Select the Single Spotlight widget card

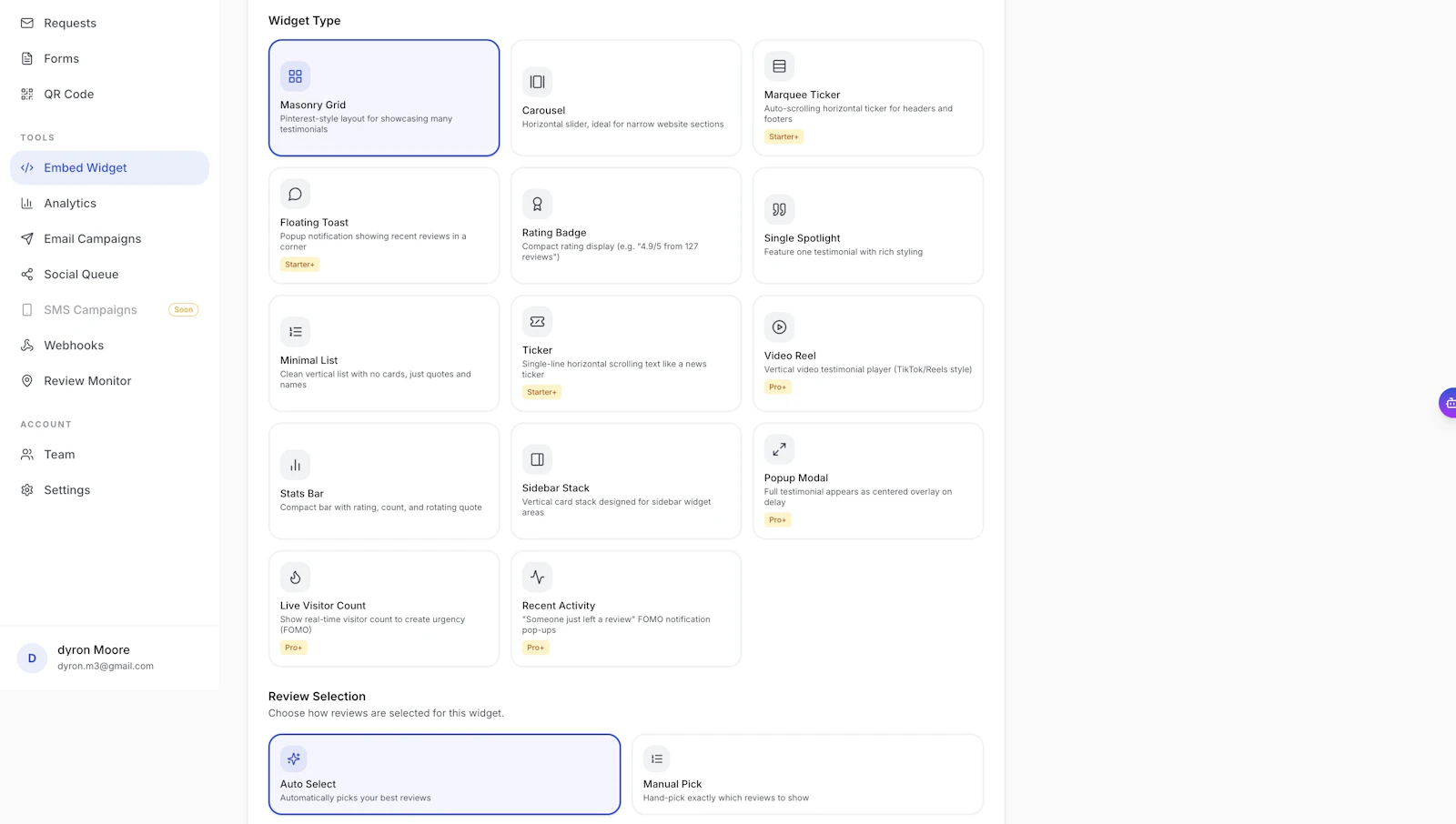[x=868, y=226]
